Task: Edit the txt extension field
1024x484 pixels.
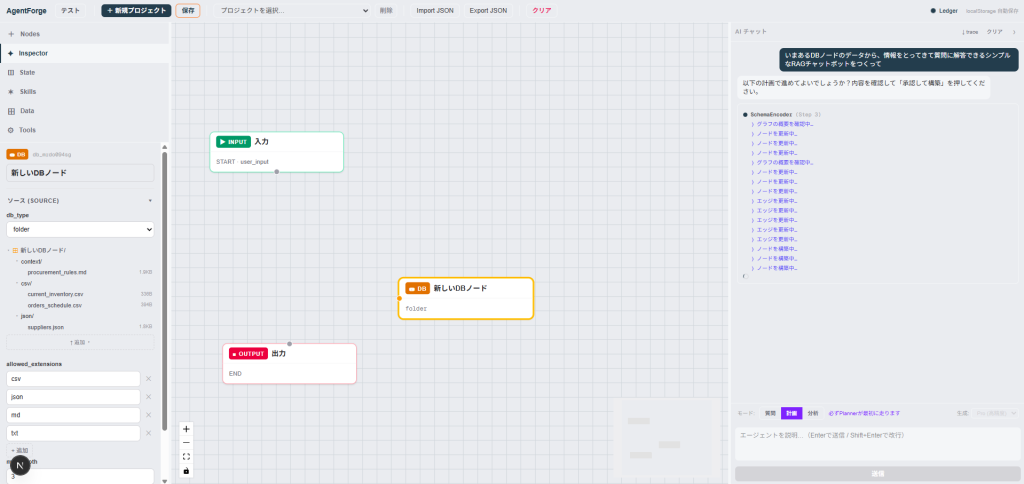Action: pos(73,433)
